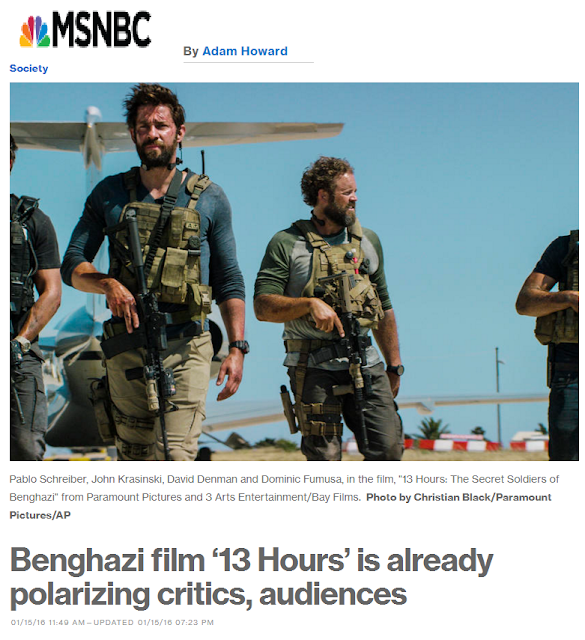This screenshot has height=640, width=585.
Task: Open the MSNBC wordmark home link
Action: [101, 29]
